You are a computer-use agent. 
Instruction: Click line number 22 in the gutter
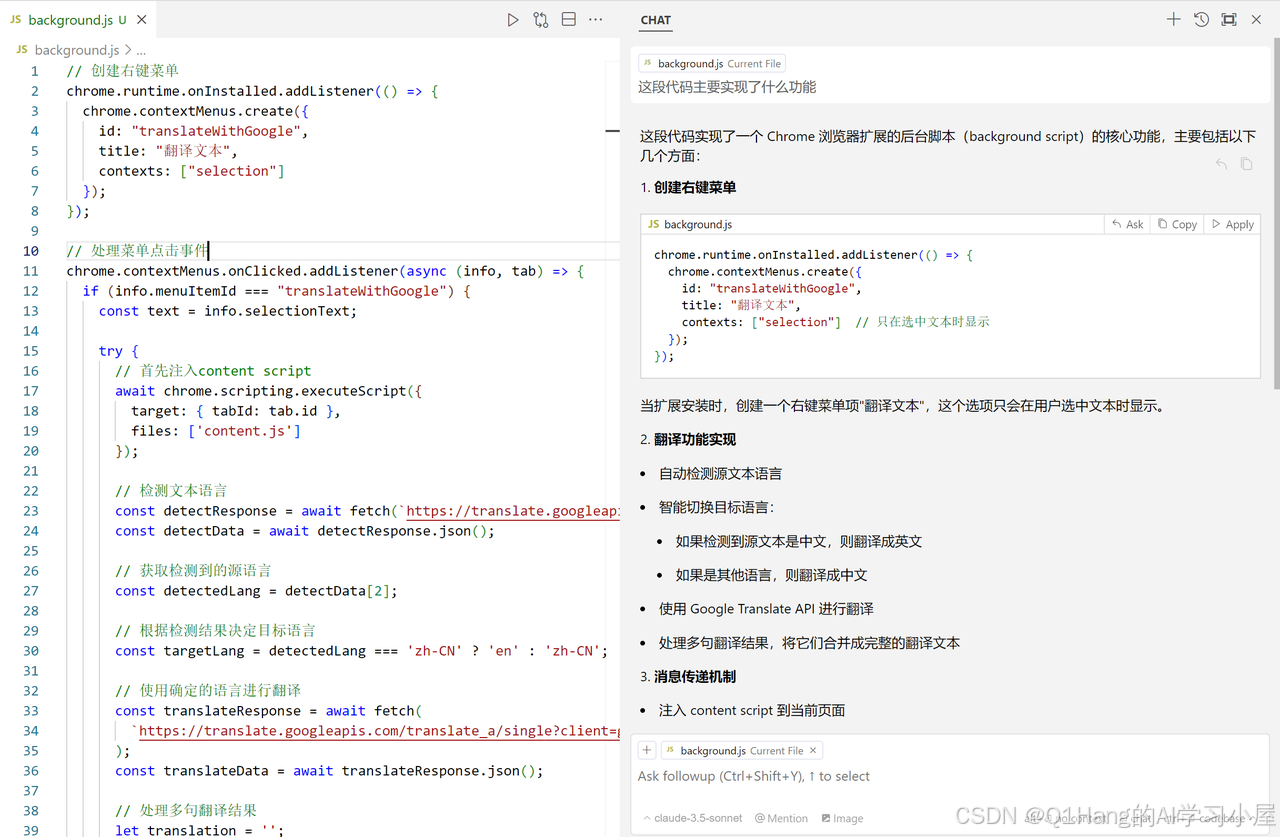coord(31,490)
